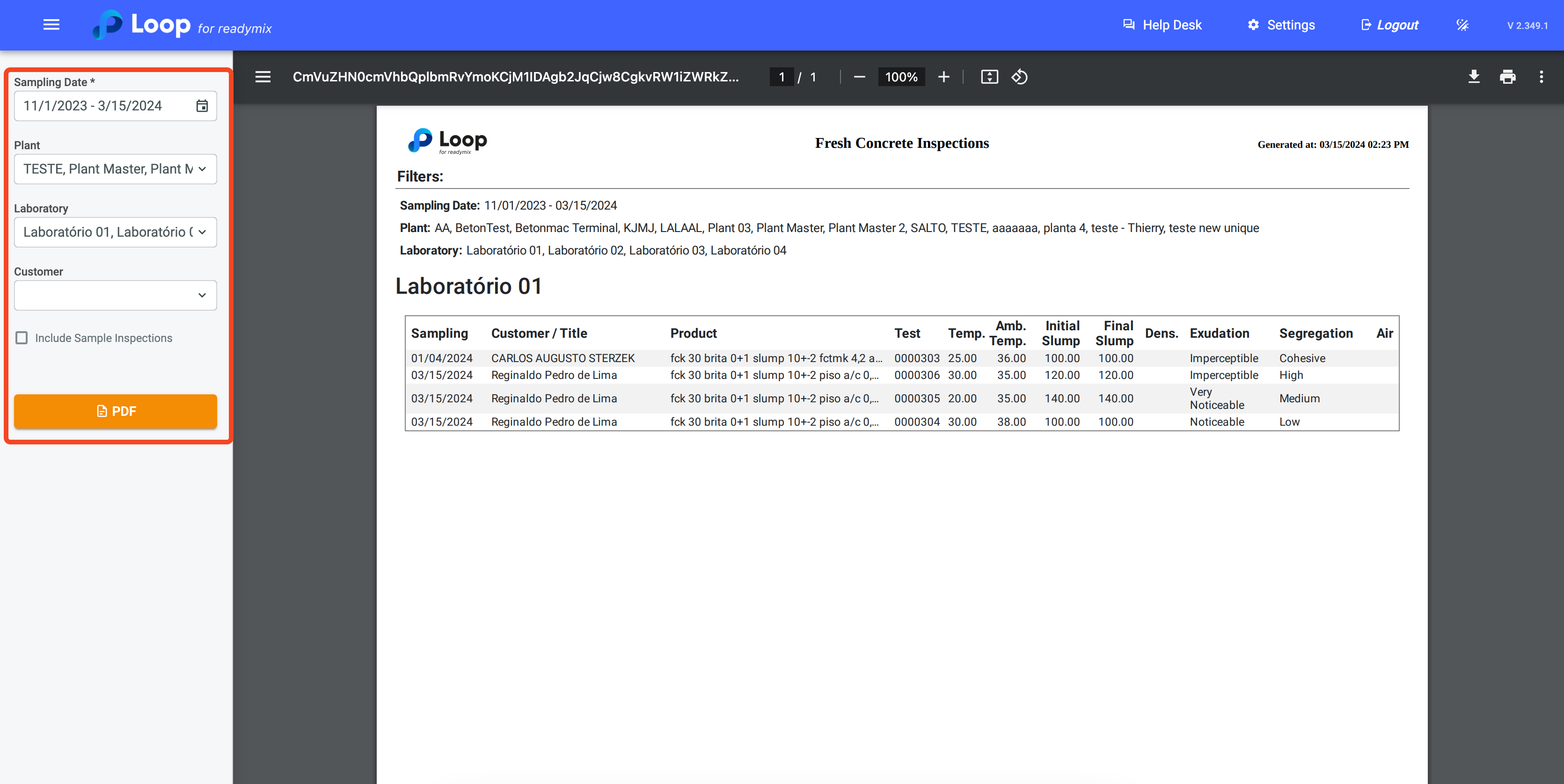Screen dimensions: 1564x784
Task: Click the fit to page icon
Action: click(x=989, y=77)
